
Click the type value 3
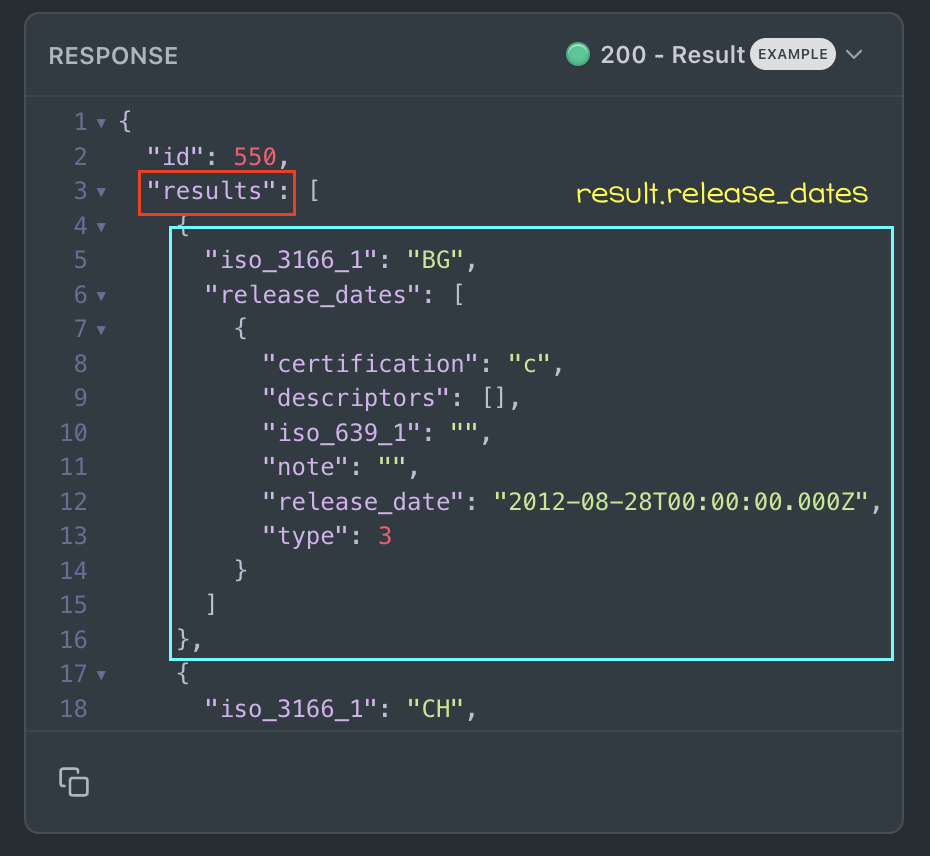(385, 536)
